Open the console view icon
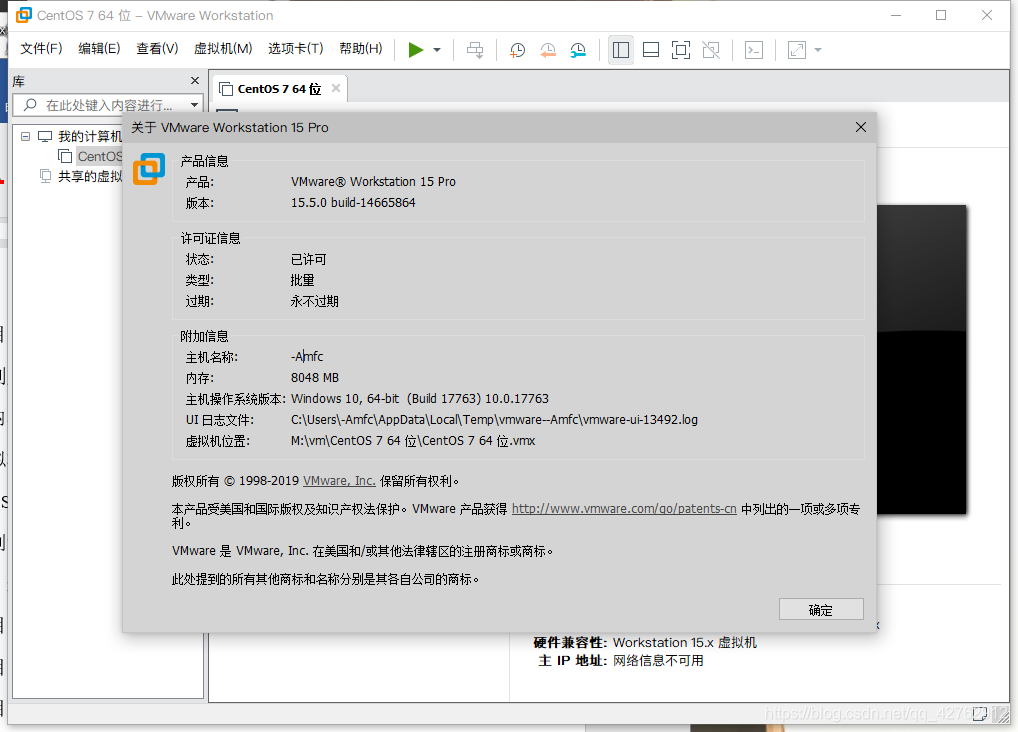The image size is (1018, 732). 754,50
